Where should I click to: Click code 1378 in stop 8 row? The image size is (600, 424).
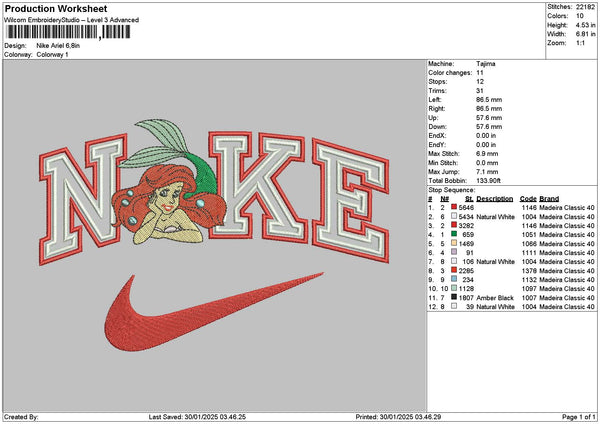(529, 271)
